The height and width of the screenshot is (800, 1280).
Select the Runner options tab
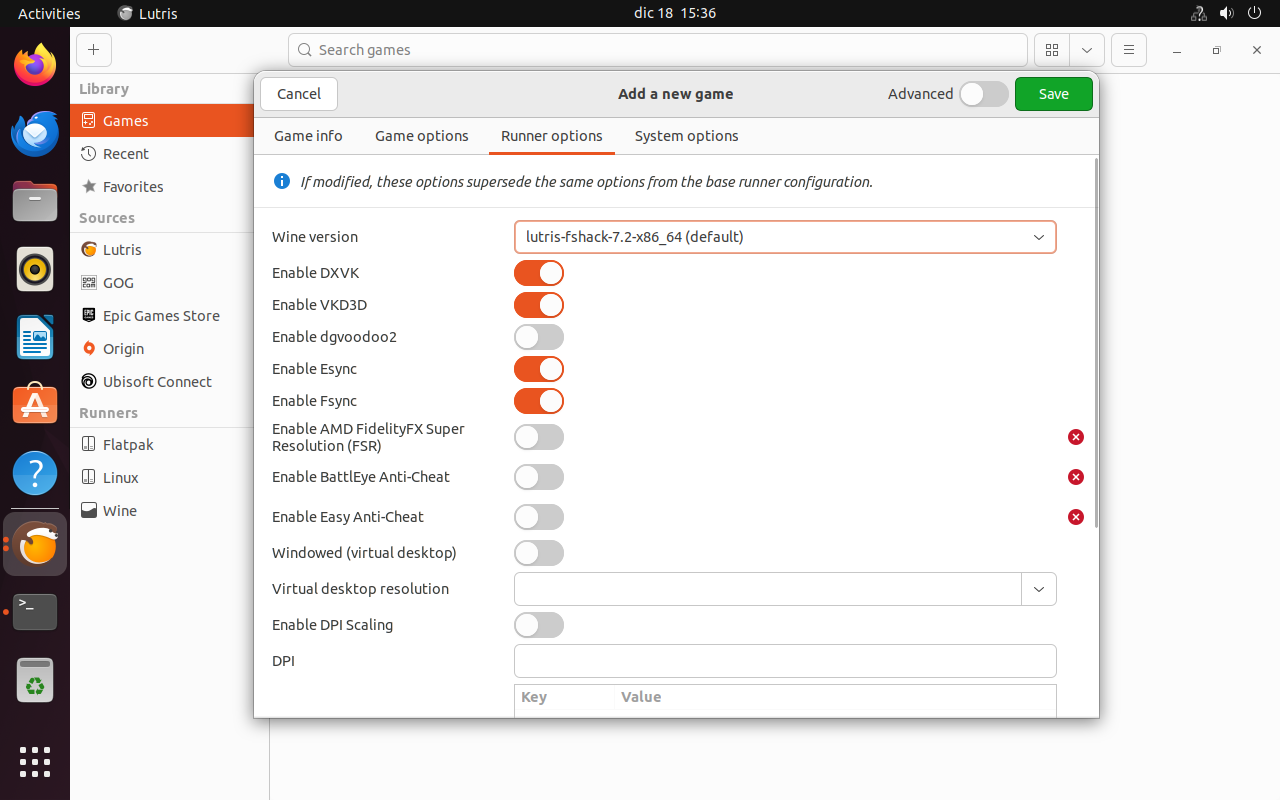(x=552, y=136)
